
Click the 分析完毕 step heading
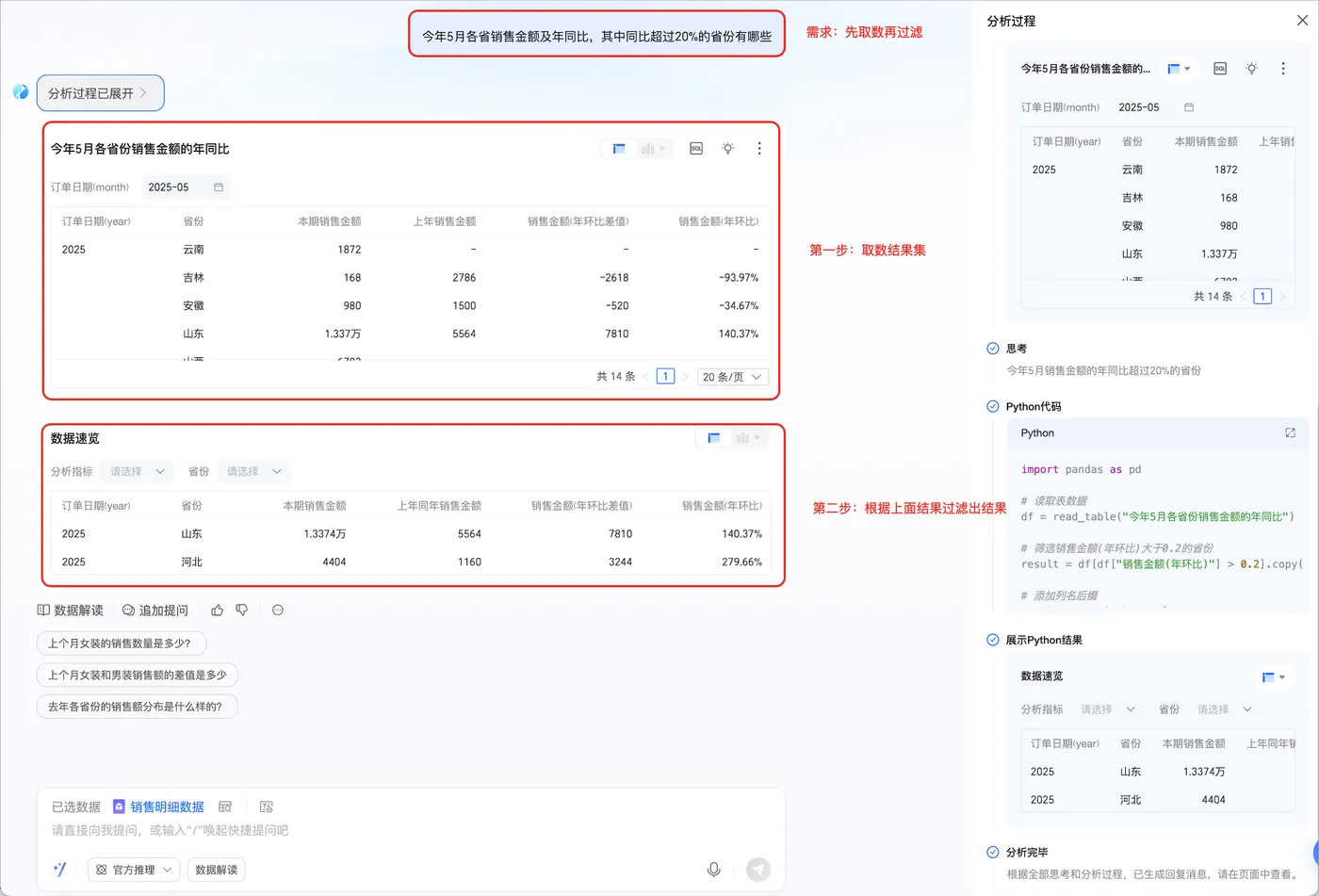pyautogui.click(x=1027, y=853)
